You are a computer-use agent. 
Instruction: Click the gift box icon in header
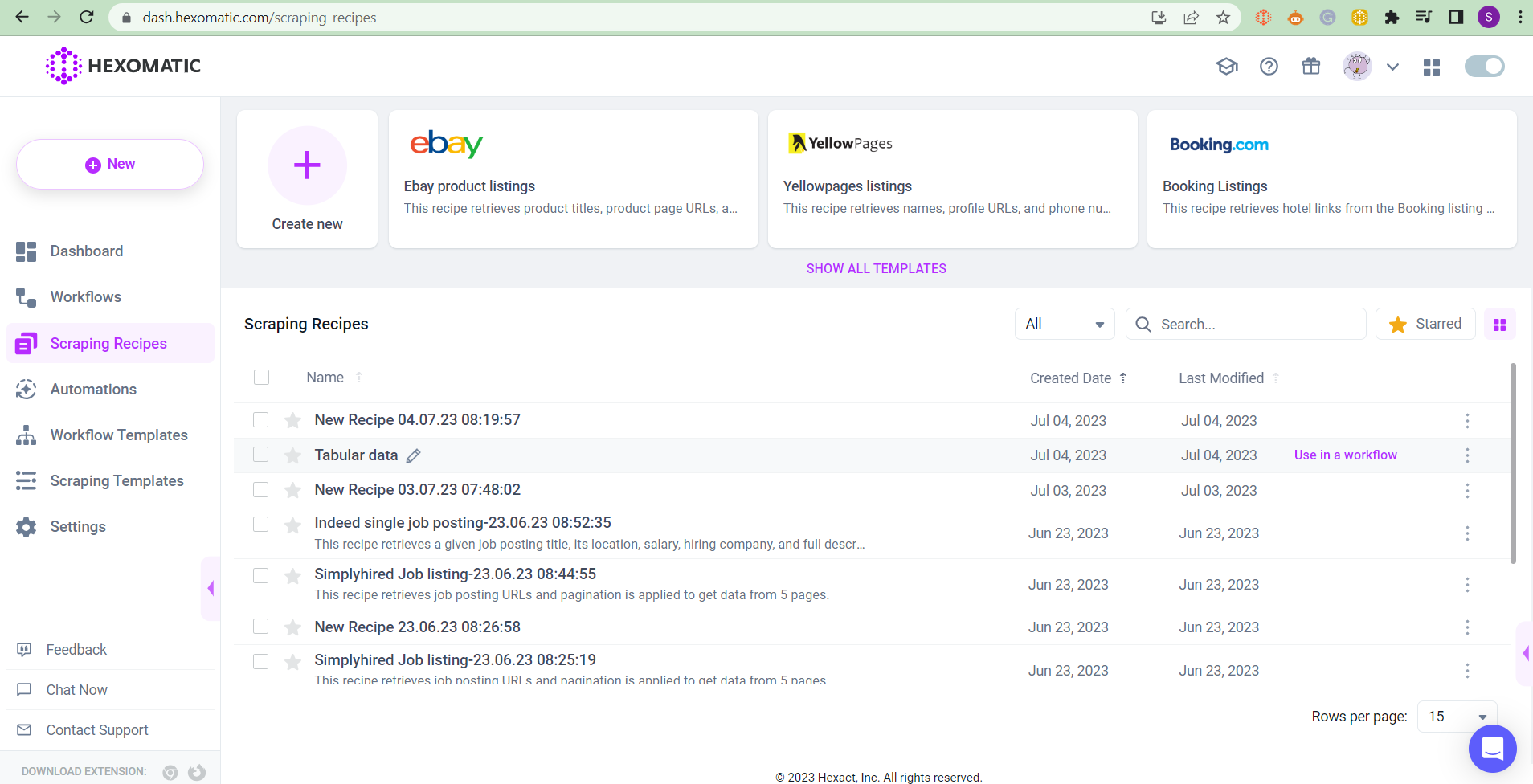click(x=1310, y=67)
